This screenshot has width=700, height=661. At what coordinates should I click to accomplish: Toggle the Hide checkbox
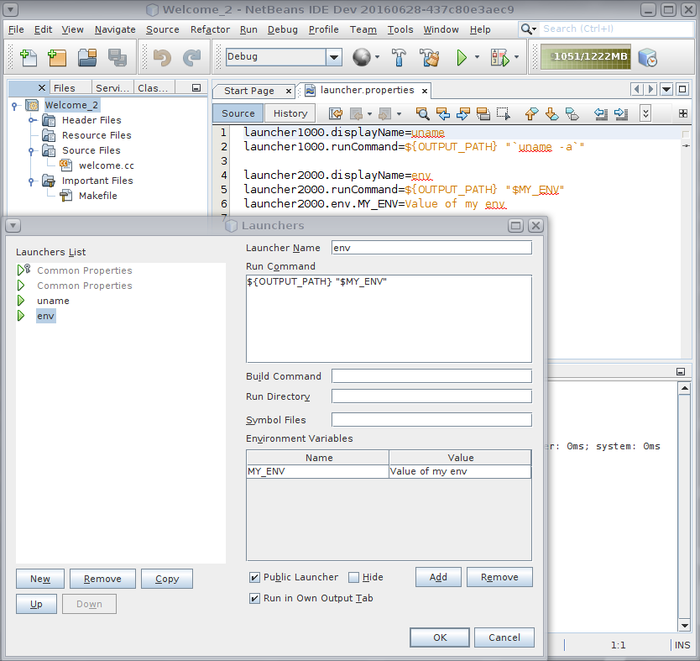pyautogui.click(x=353, y=578)
